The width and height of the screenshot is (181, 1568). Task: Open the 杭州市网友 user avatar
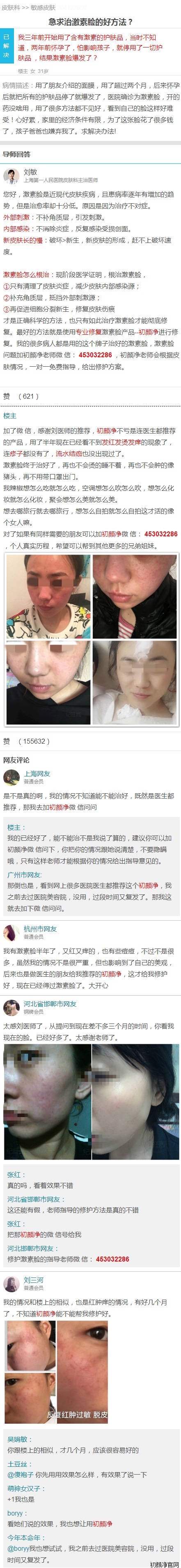(11, 933)
